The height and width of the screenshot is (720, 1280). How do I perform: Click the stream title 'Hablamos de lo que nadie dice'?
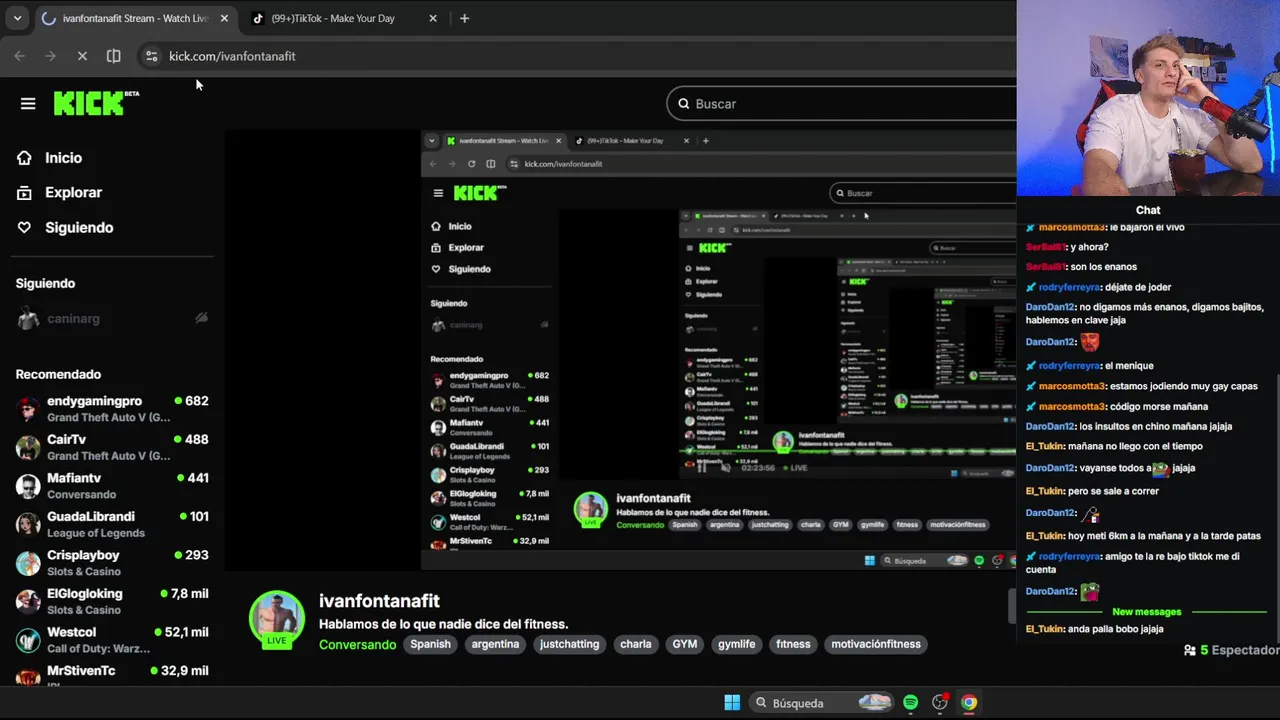pyautogui.click(x=443, y=624)
